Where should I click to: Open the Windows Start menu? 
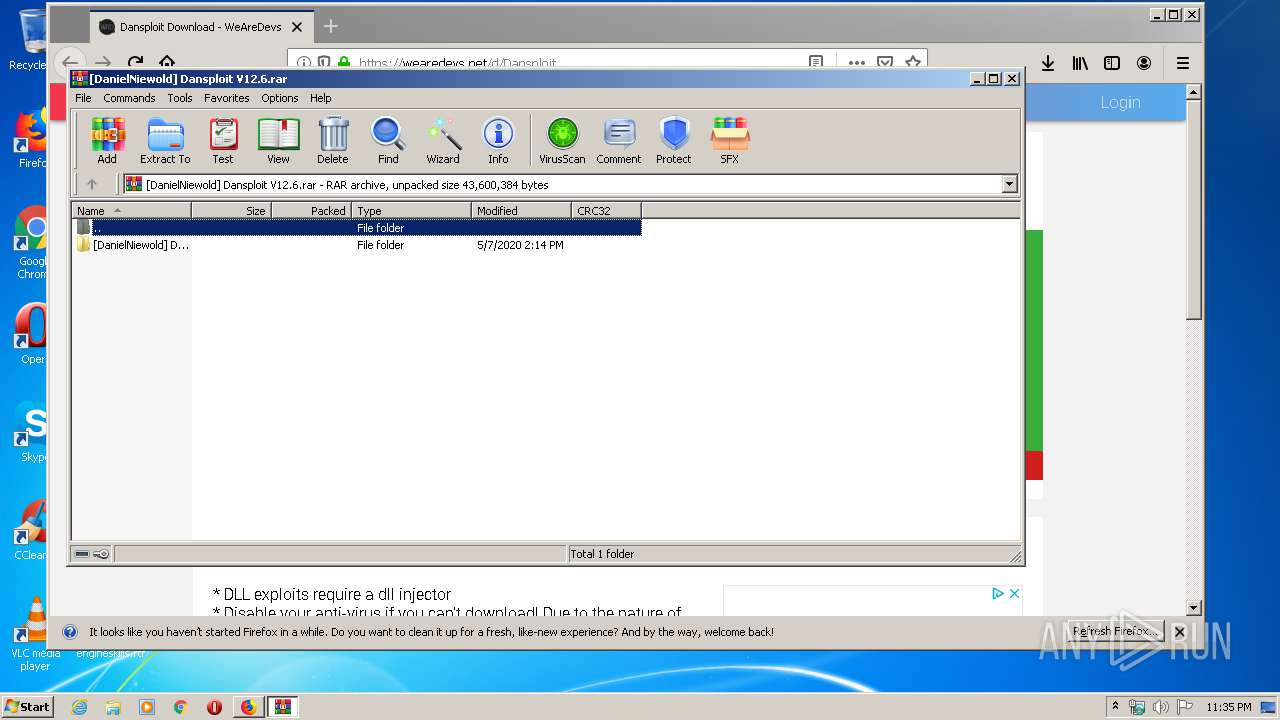coord(28,707)
